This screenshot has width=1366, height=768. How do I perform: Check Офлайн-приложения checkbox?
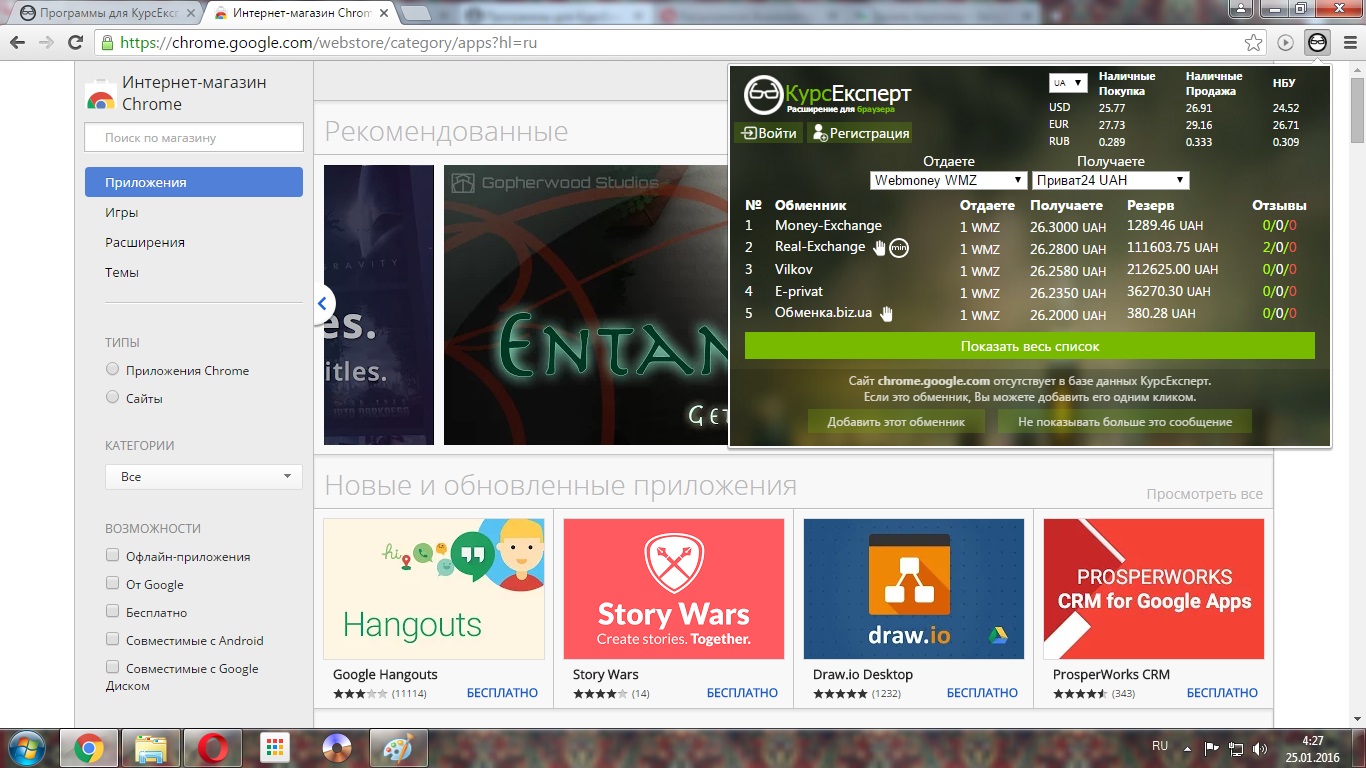[x=113, y=556]
